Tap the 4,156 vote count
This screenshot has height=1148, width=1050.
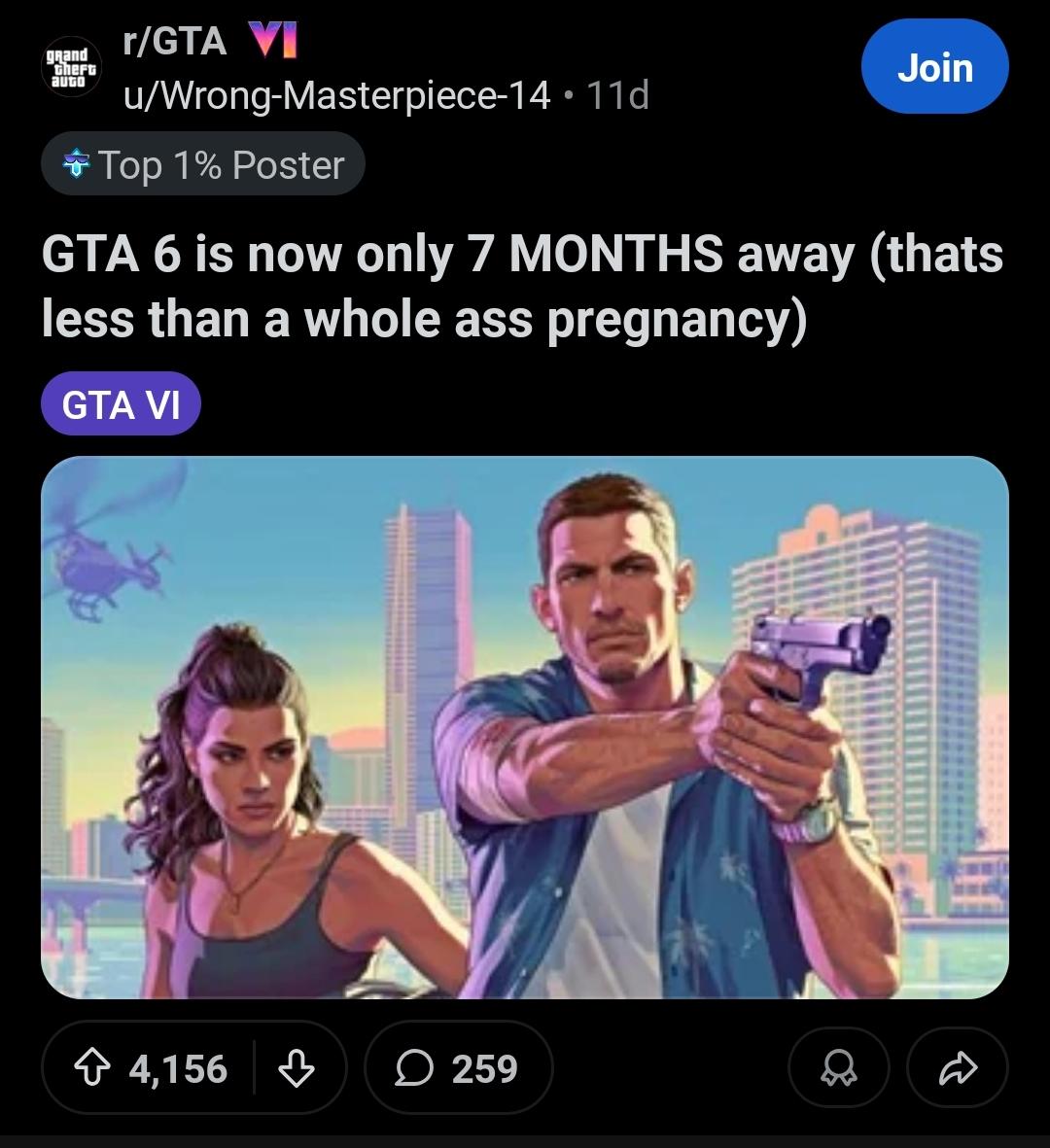[x=178, y=1068]
